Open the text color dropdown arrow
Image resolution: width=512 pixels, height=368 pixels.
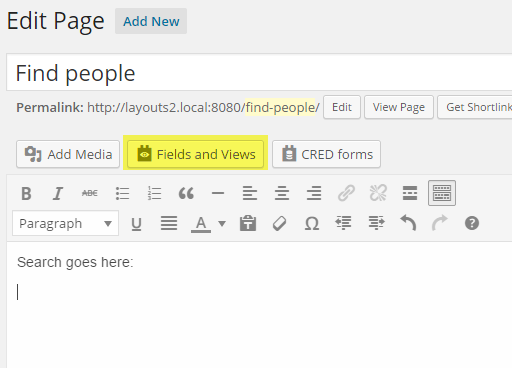pyautogui.click(x=222, y=223)
